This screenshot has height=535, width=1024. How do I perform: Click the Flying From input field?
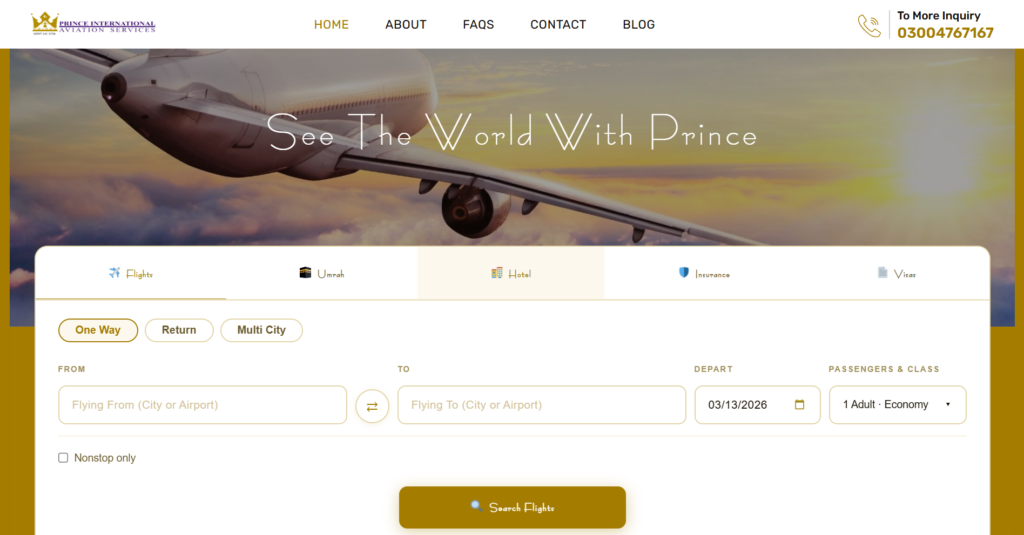point(202,404)
